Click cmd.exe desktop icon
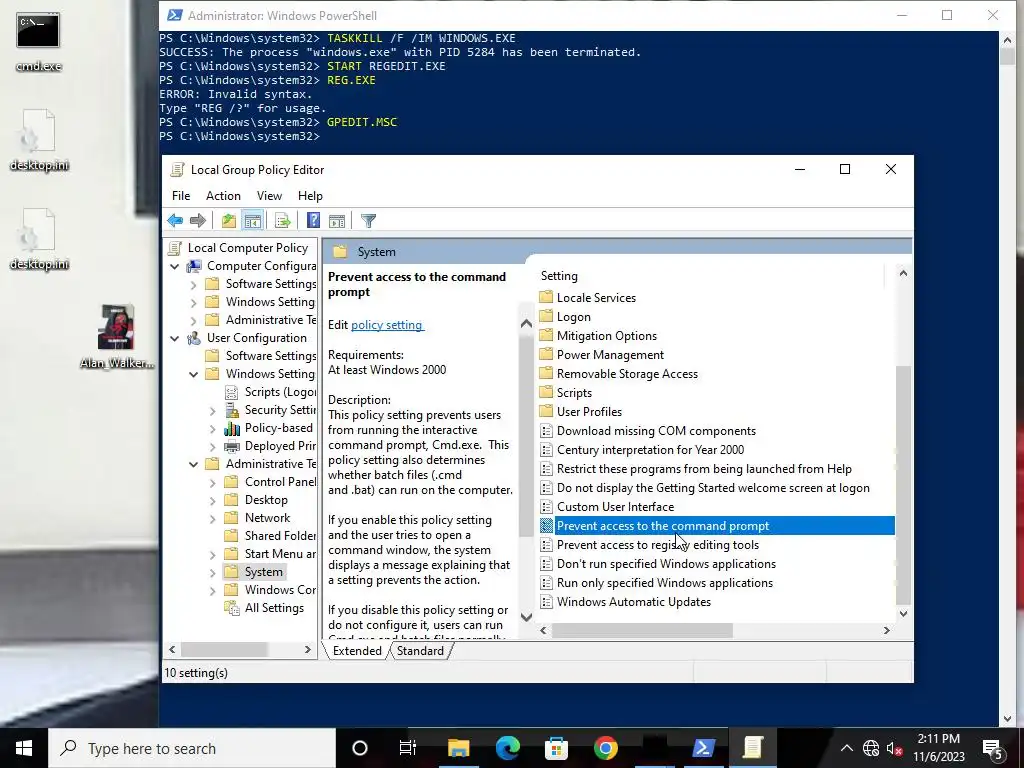This screenshot has width=1024, height=768. pos(39,42)
